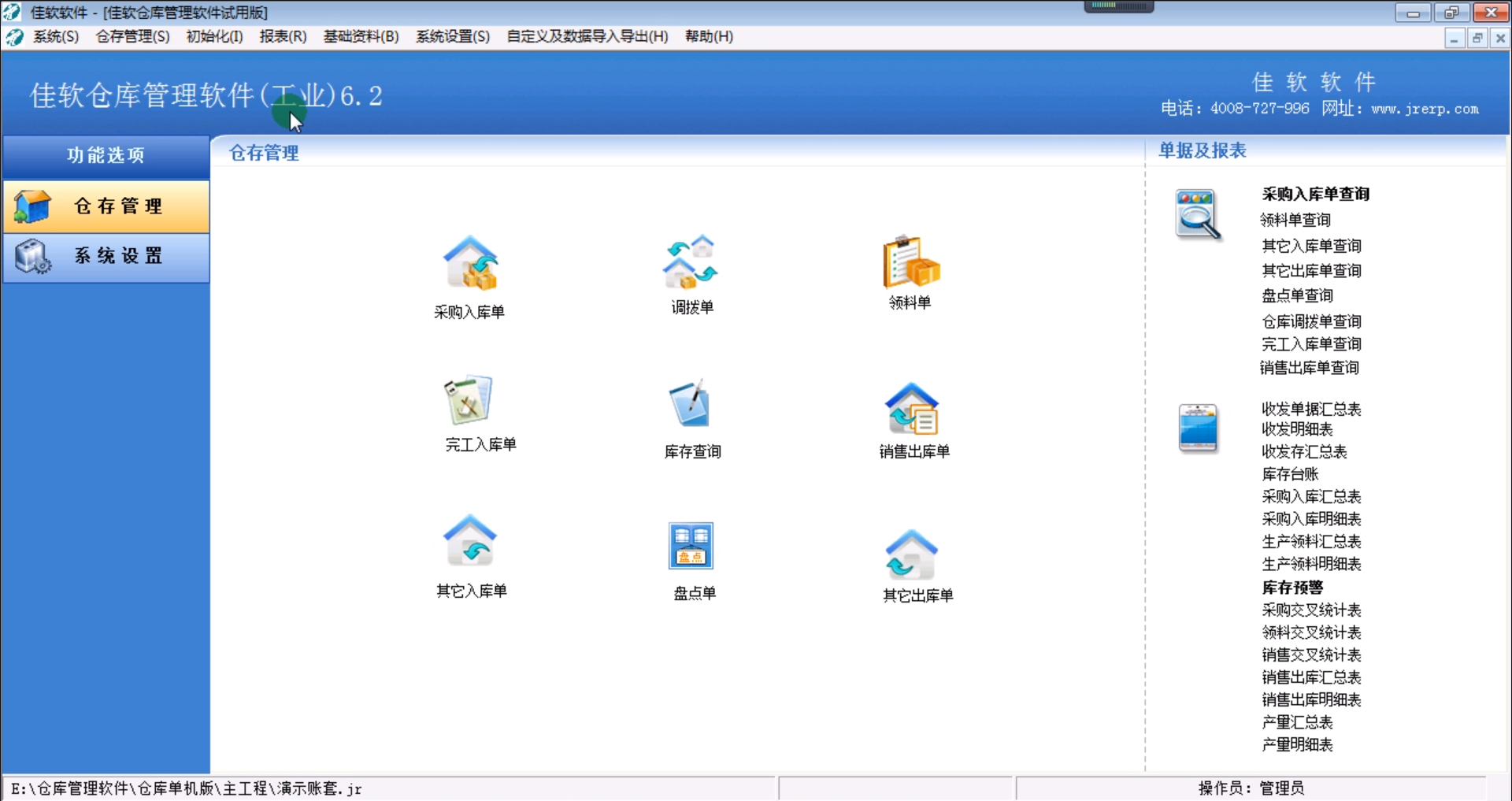Click the app logo in the title bar
The image size is (1512, 801).
[x=12, y=12]
